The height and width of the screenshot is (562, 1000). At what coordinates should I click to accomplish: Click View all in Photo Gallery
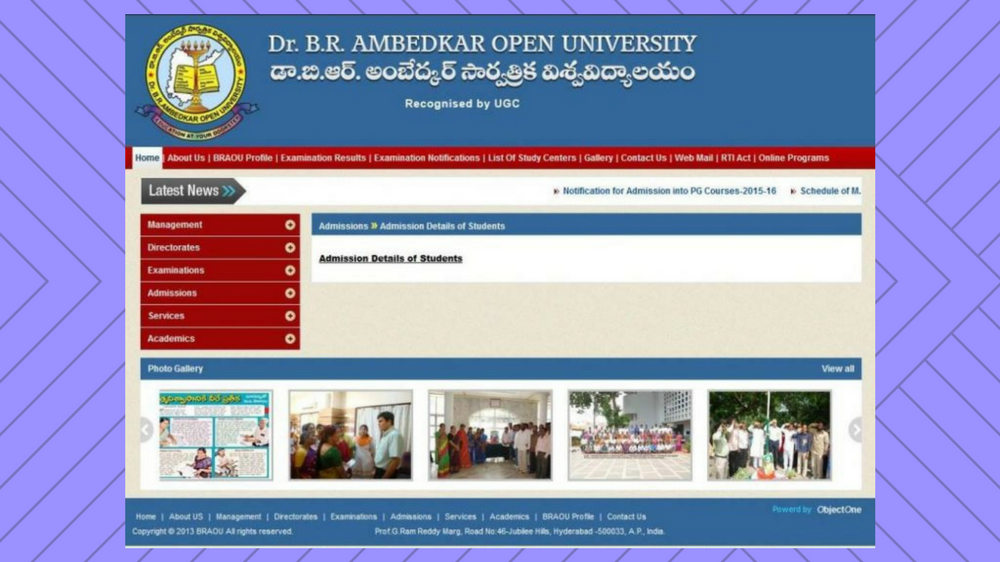(x=837, y=369)
